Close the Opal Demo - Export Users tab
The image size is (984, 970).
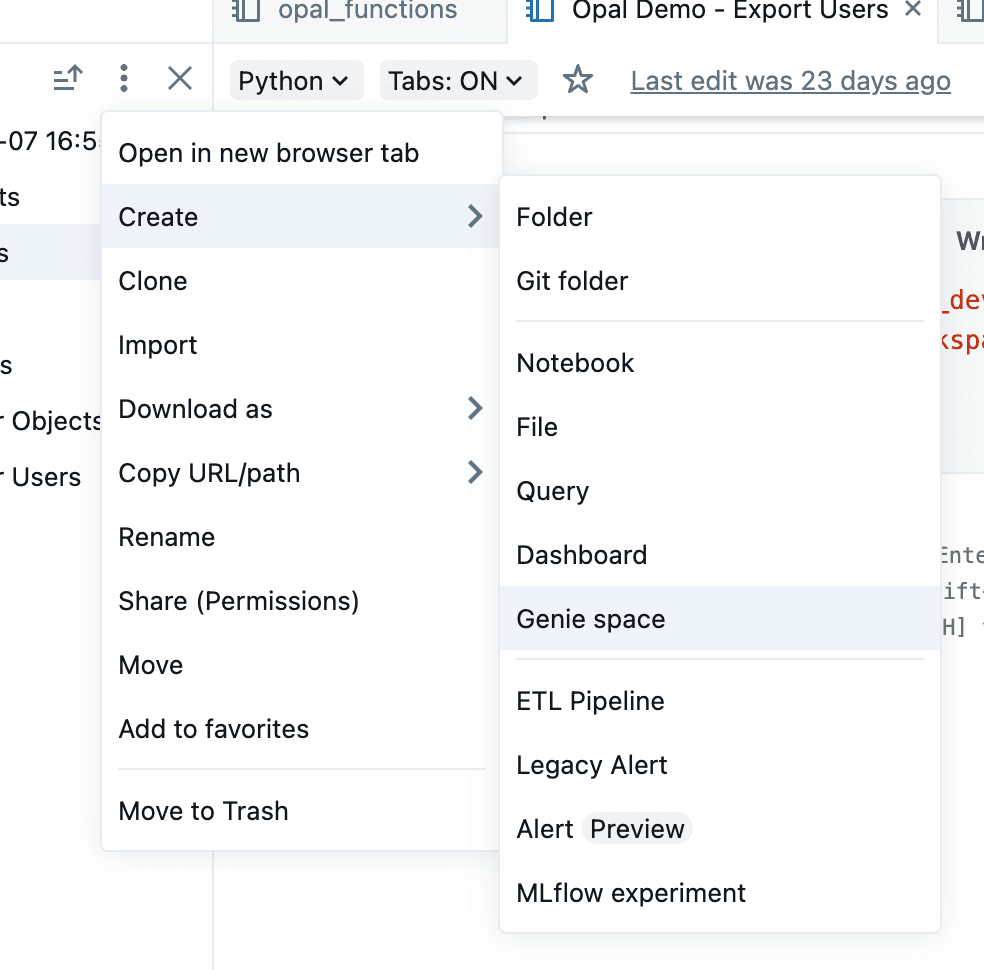(912, 10)
